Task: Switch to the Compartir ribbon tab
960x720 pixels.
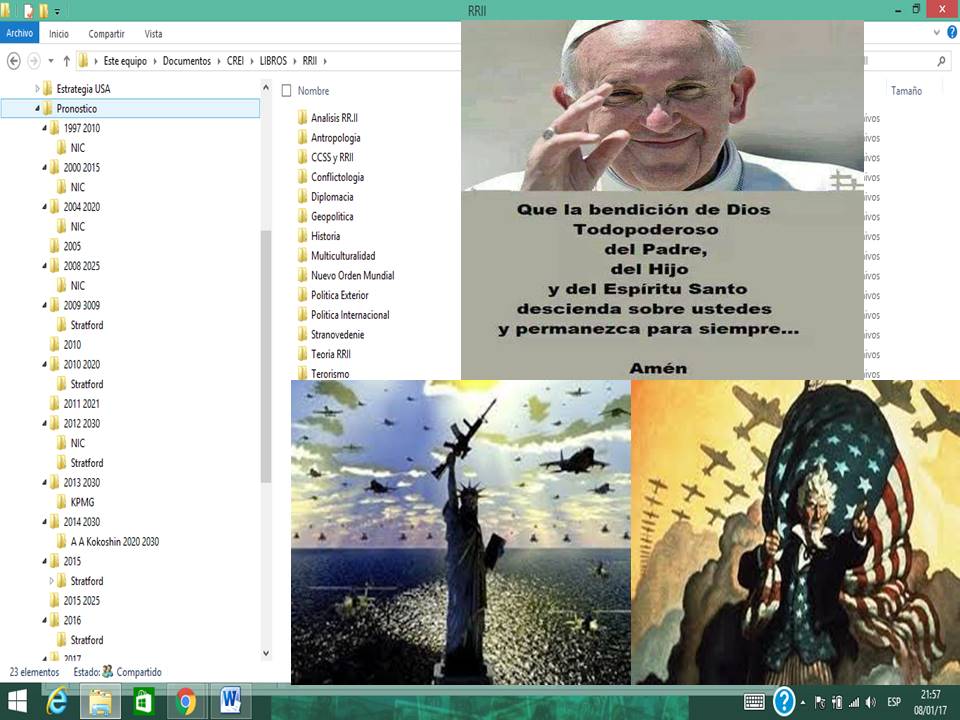Action: [x=107, y=34]
